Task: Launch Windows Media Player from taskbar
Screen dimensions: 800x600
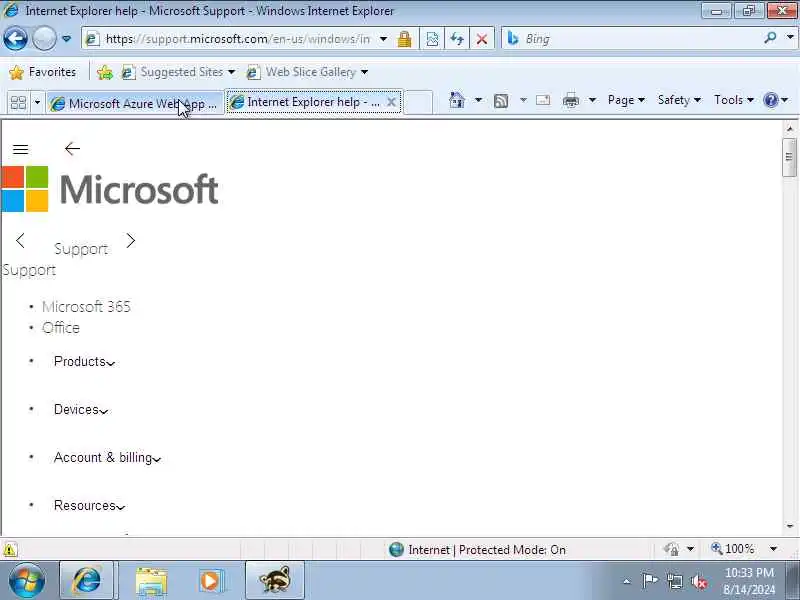Action: pos(210,581)
